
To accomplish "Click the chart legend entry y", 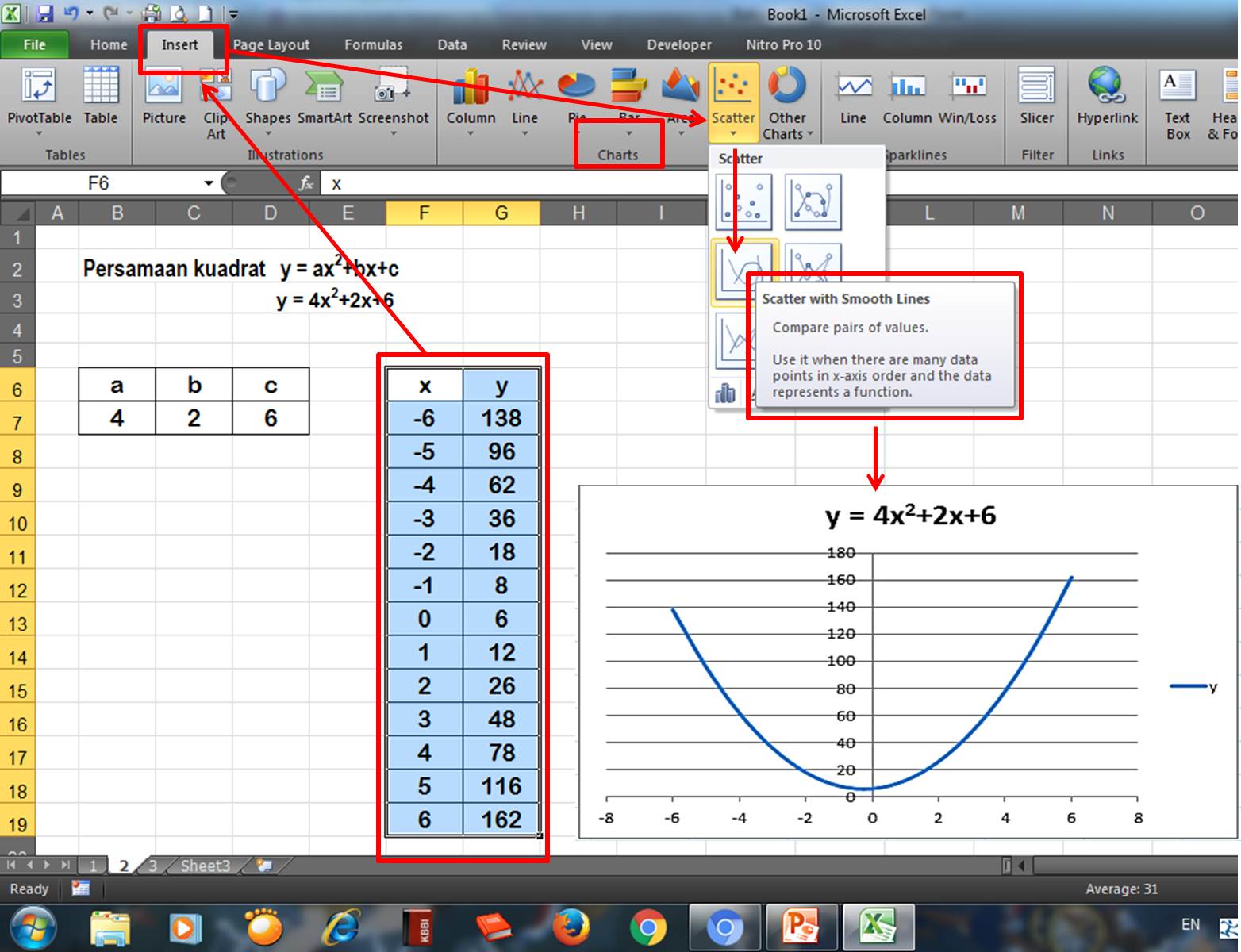I will [x=1193, y=687].
